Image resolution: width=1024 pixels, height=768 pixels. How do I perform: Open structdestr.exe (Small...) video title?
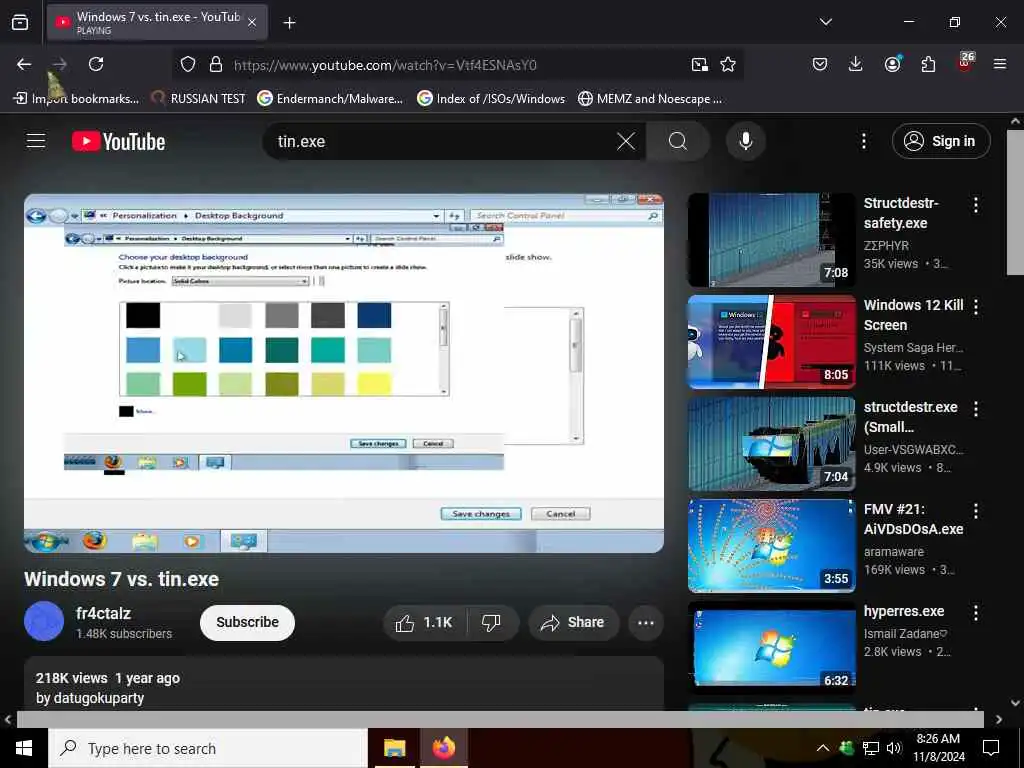pyautogui.click(x=910, y=417)
